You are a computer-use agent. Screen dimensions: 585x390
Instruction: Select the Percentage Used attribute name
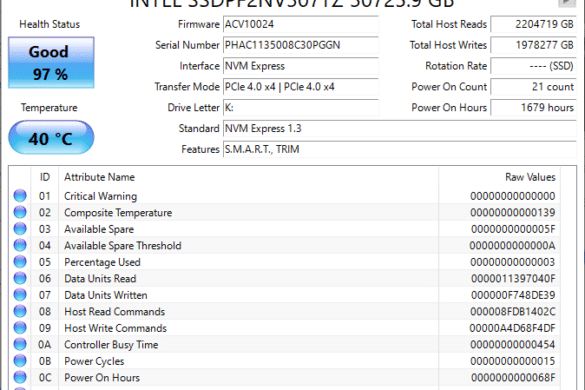tap(102, 262)
